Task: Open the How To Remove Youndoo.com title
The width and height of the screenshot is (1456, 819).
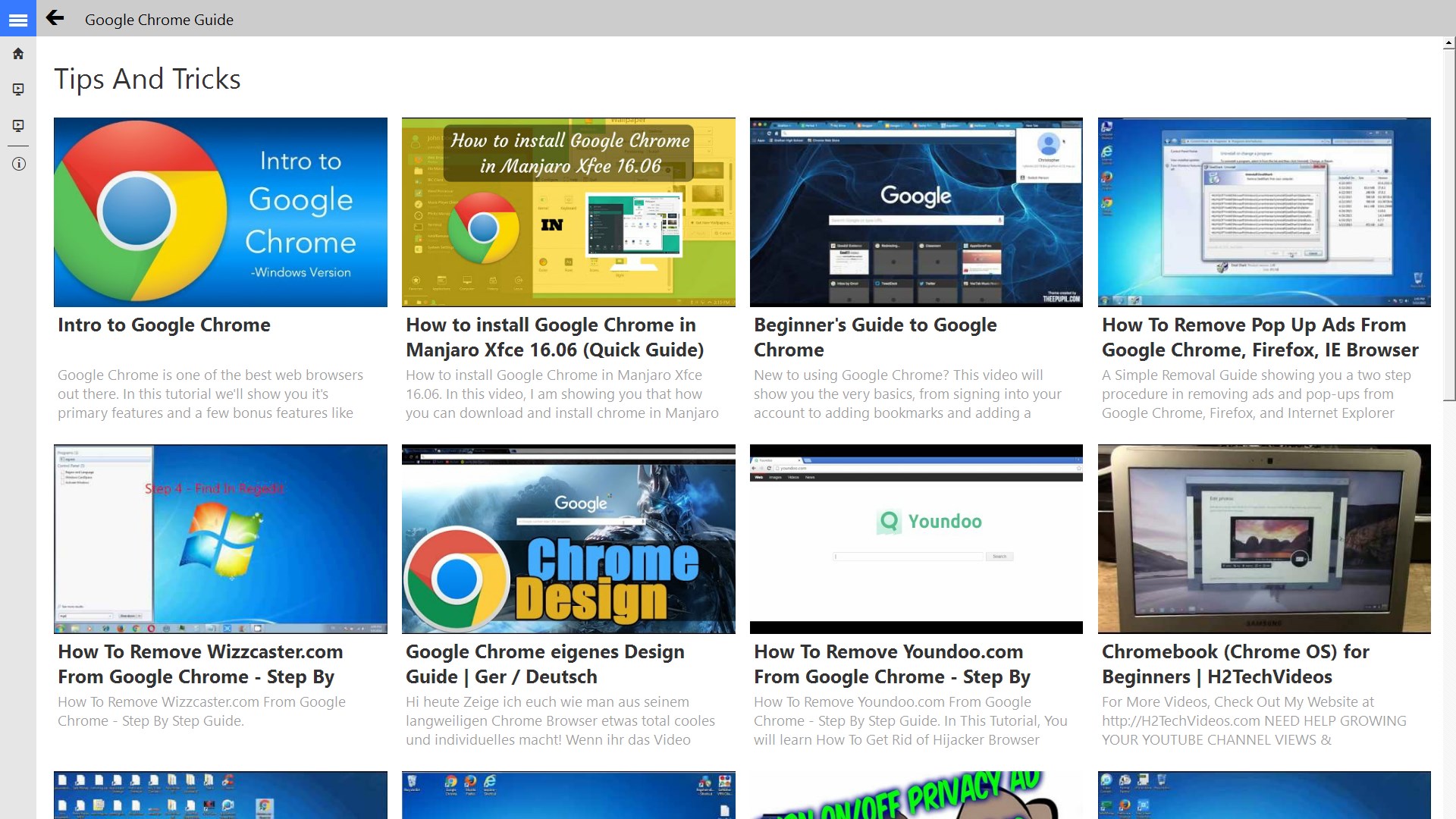Action: coord(892,664)
